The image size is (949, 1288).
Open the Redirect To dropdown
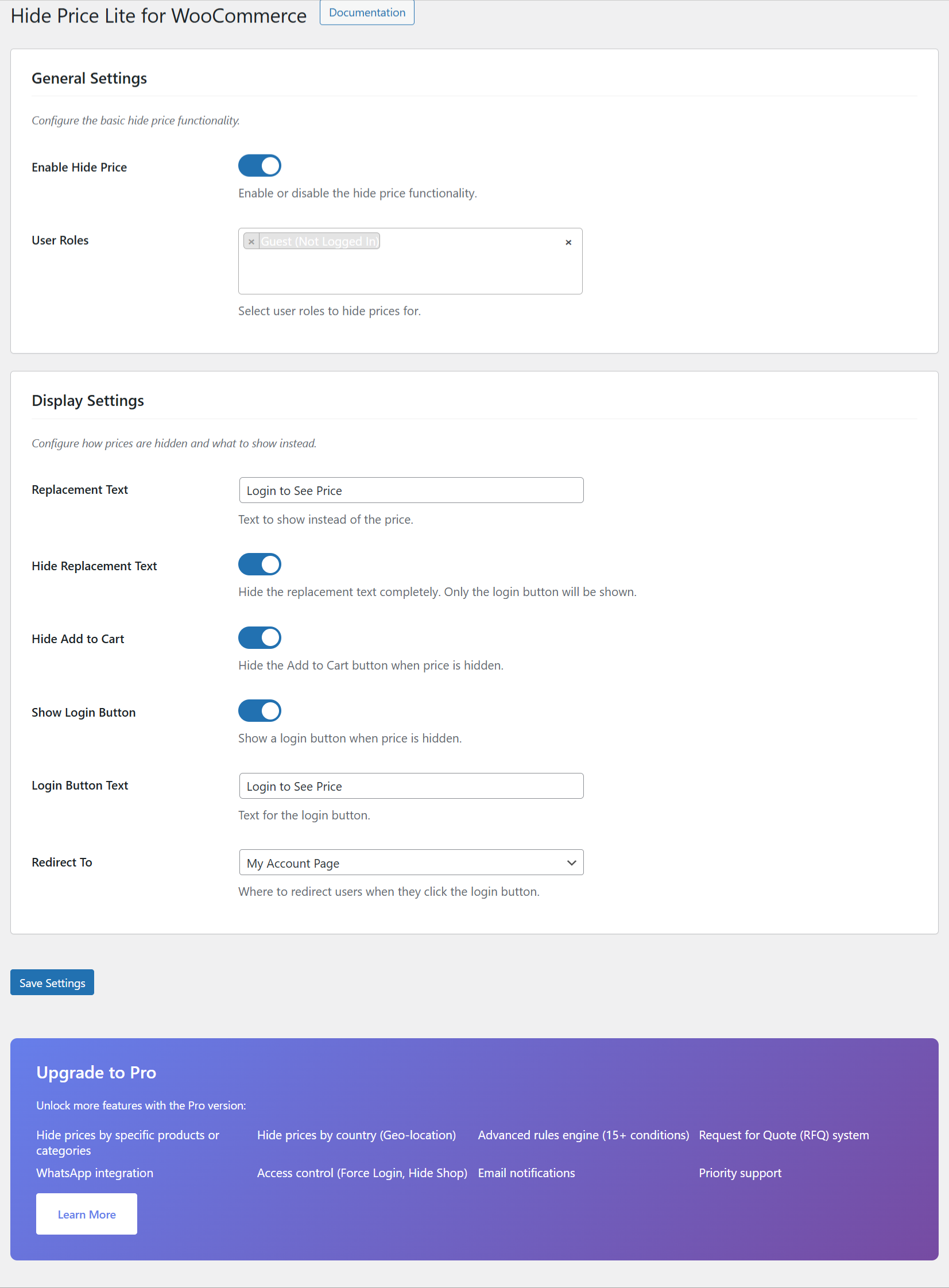(x=410, y=862)
